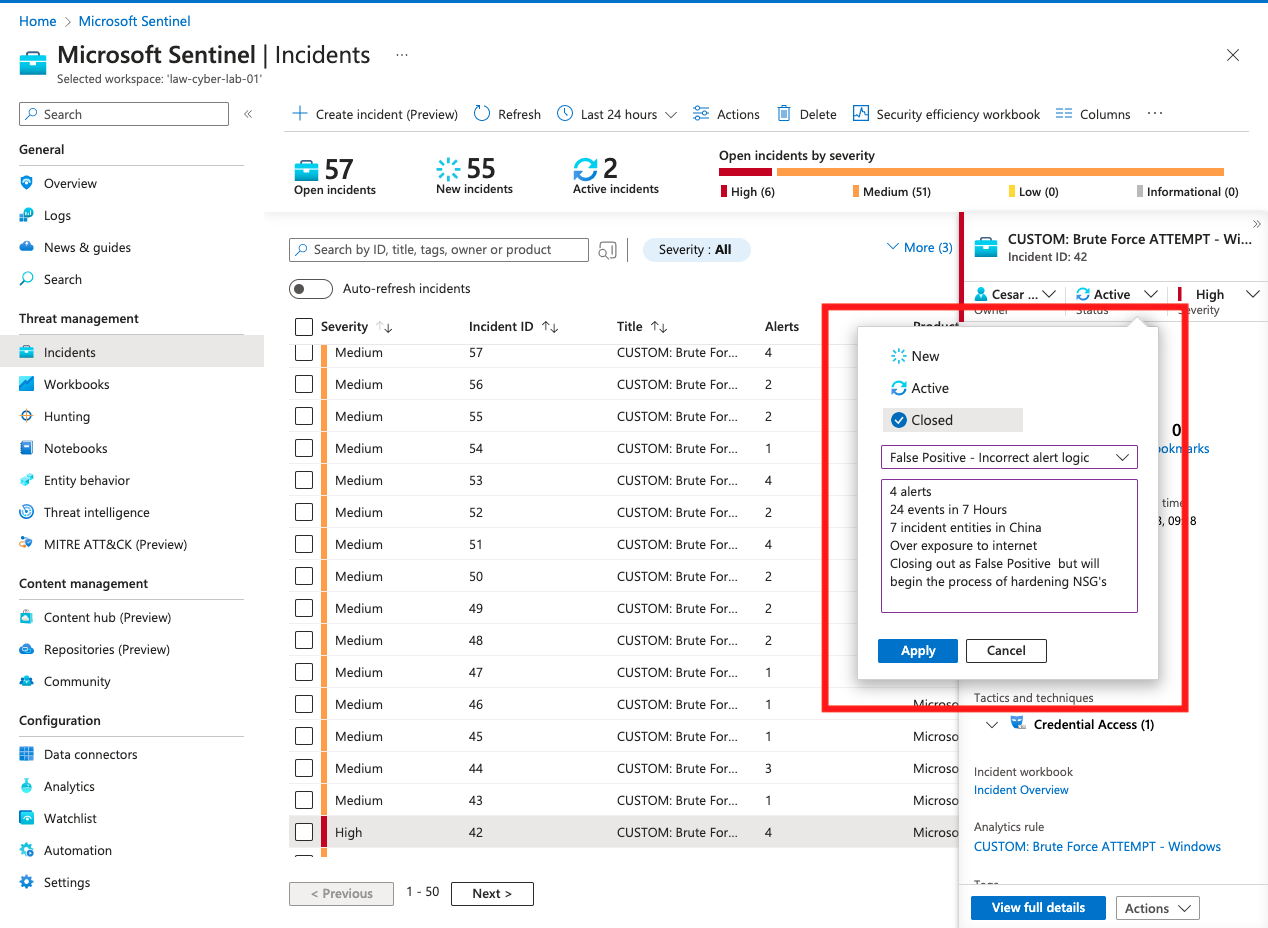Select Active status option in the popup
Viewport: 1268px width, 928px height.
click(x=920, y=388)
